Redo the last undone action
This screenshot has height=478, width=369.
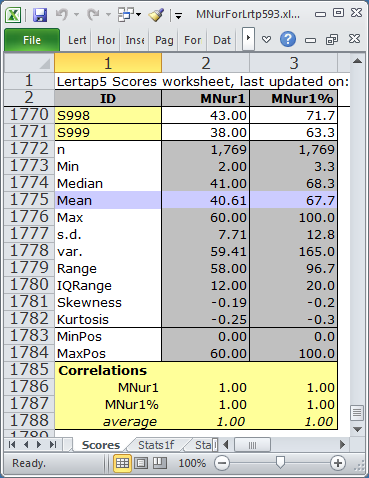(x=93, y=14)
